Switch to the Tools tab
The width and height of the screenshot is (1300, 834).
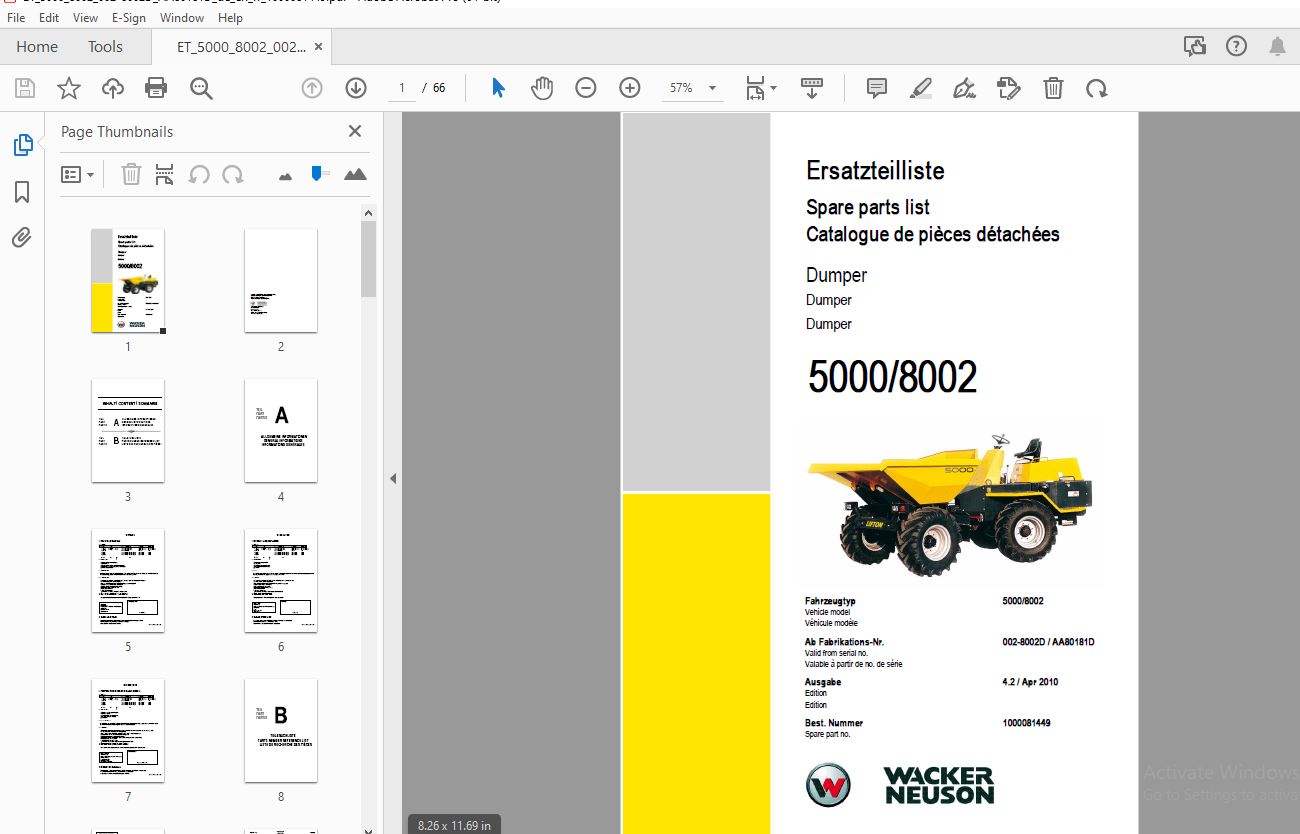coord(105,46)
